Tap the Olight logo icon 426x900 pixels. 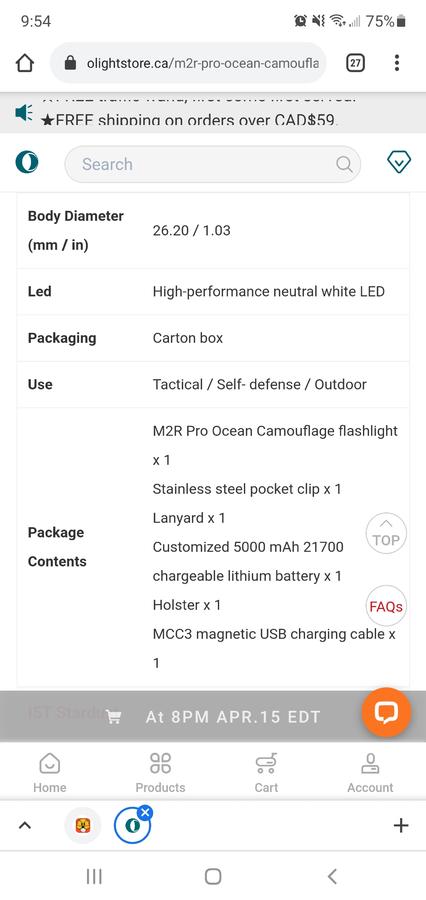pos(26,164)
